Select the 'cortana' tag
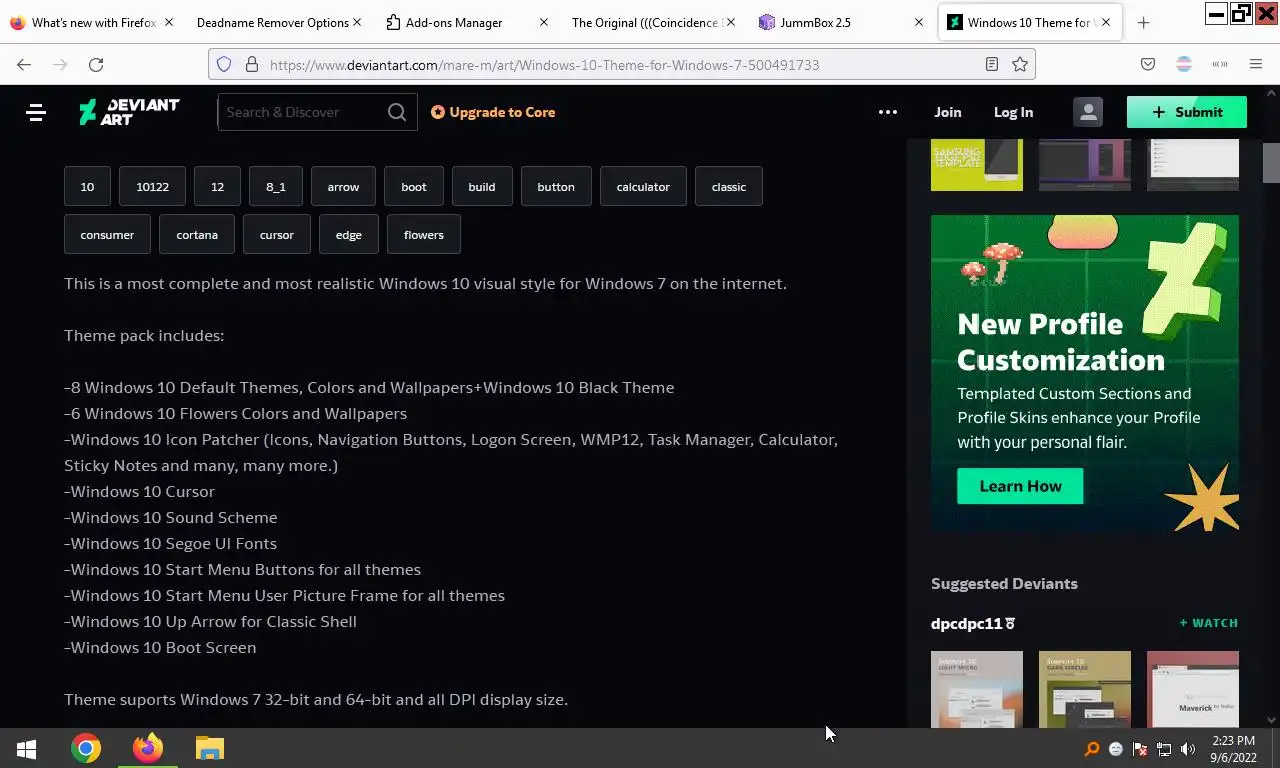 pyautogui.click(x=197, y=235)
